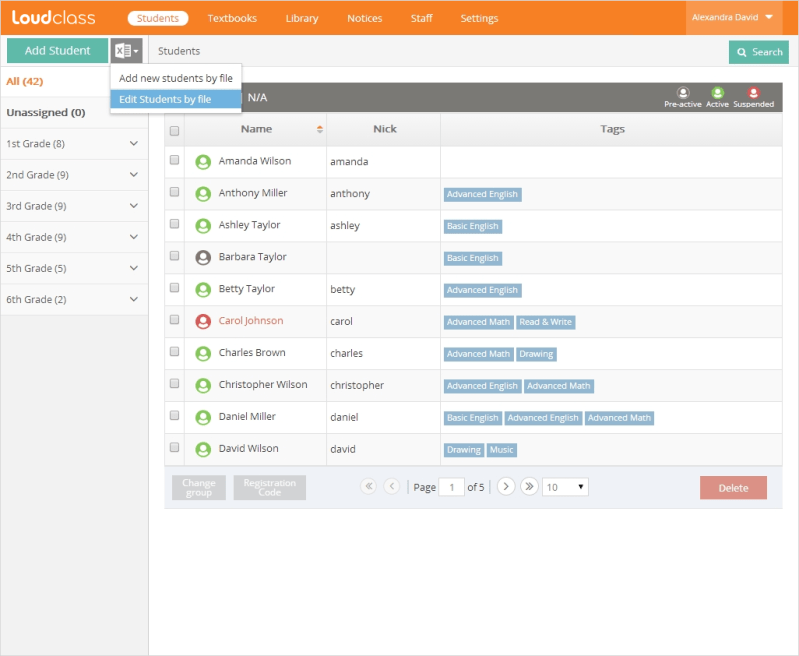Expand the 3rd Grade group
799x656 pixels.
point(134,206)
